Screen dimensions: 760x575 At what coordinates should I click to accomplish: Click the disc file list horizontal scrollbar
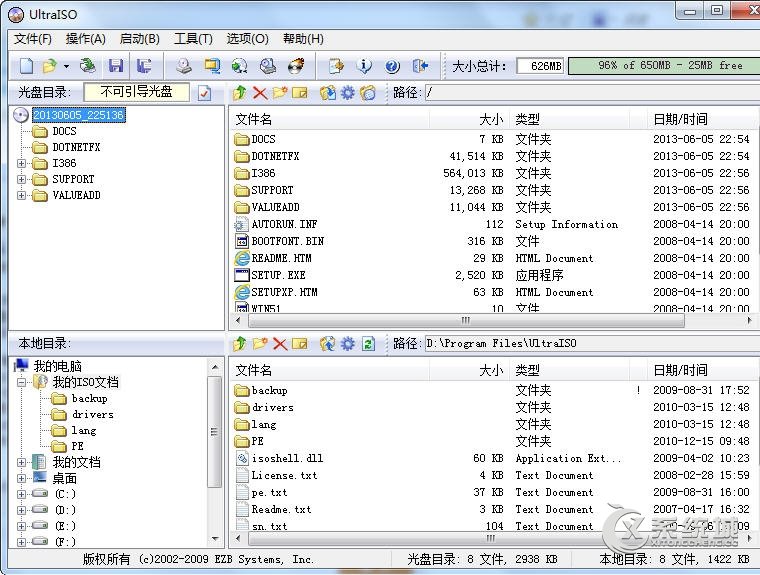tap(466, 320)
